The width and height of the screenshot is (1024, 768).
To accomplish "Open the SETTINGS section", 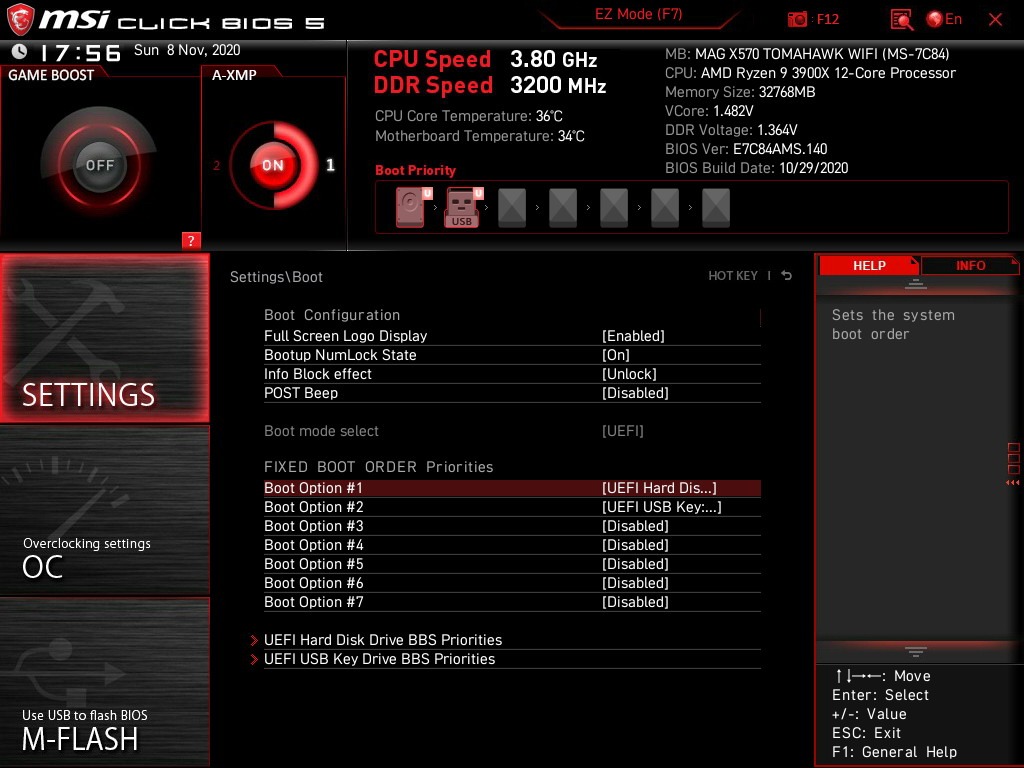I will coord(104,338).
